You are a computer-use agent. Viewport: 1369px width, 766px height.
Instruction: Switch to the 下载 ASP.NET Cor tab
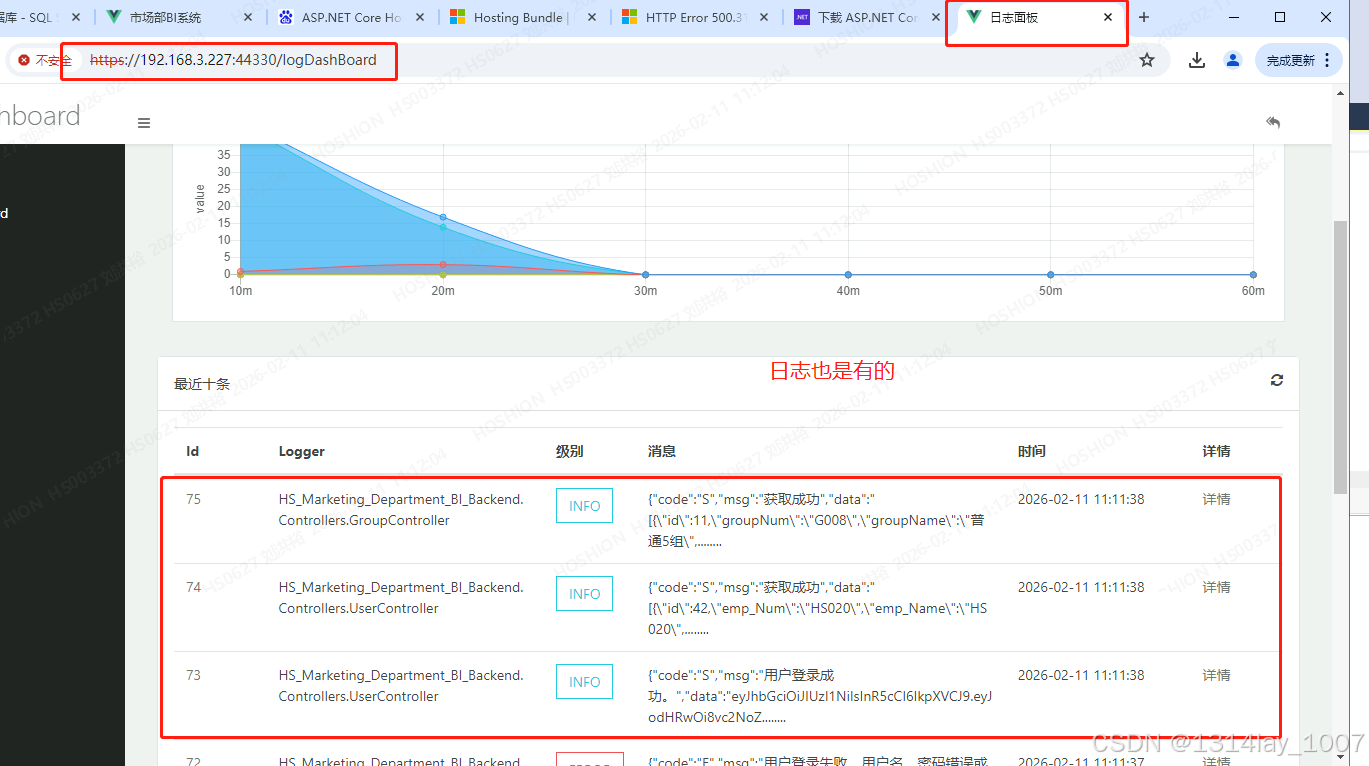click(867, 17)
